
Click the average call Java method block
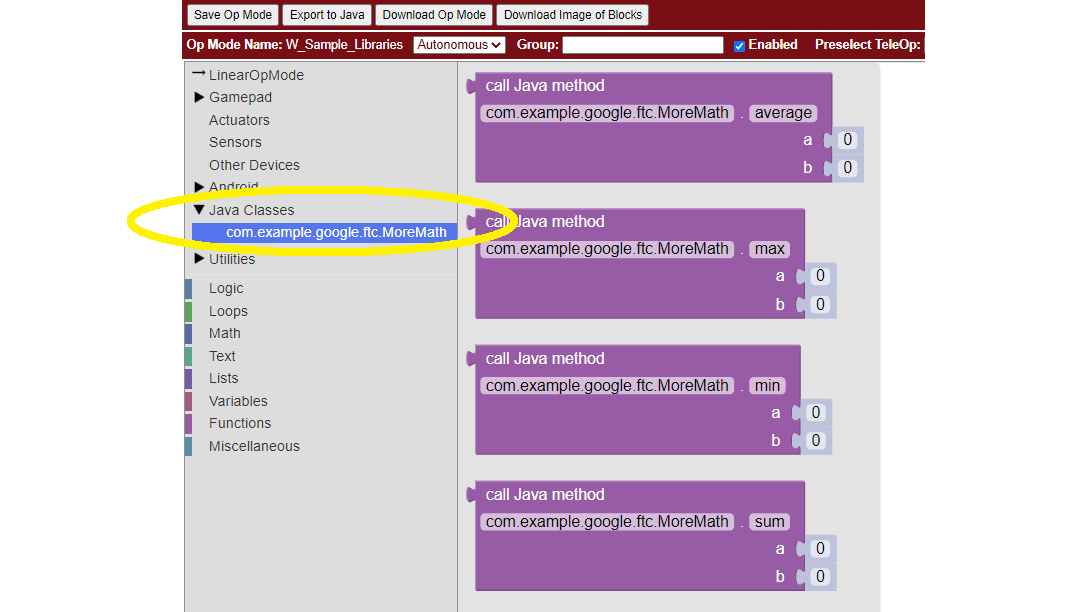click(545, 86)
